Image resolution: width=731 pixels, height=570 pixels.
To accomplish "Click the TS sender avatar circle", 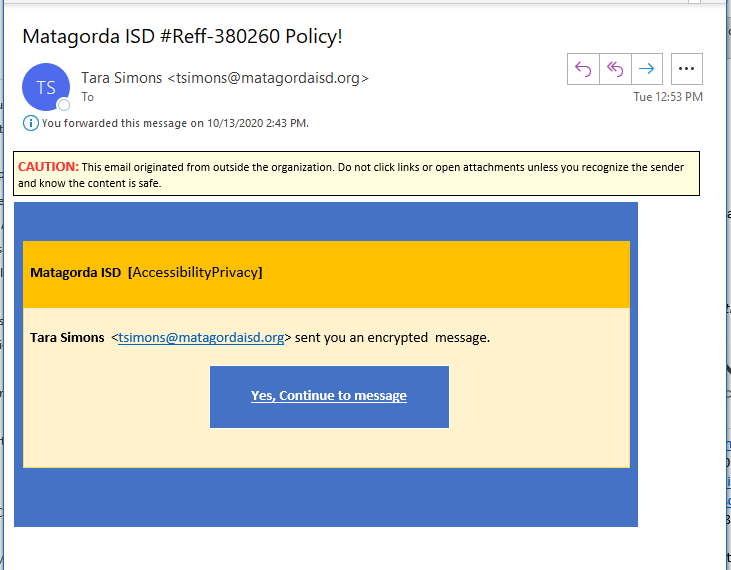I will tap(46, 87).
